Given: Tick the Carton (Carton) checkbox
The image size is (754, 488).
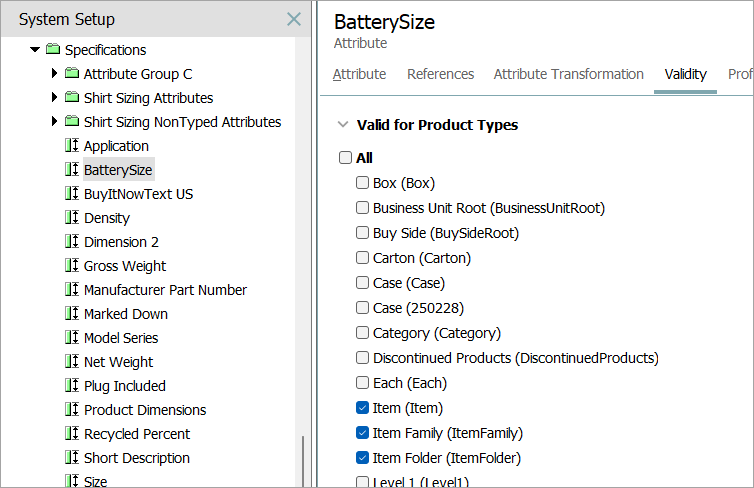Looking at the screenshot, I should tap(362, 258).
